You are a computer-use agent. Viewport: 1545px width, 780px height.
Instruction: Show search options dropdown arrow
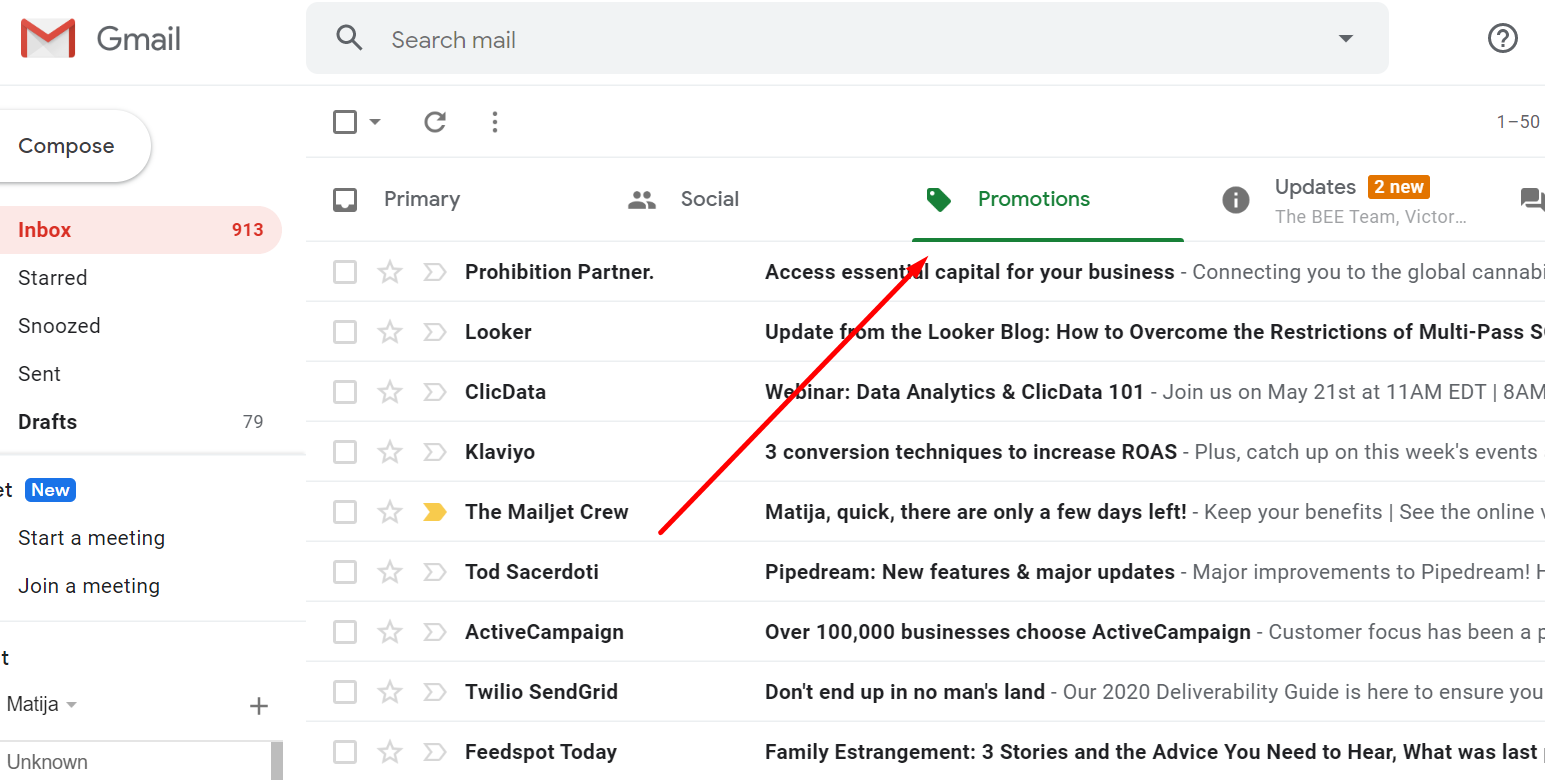click(1345, 39)
